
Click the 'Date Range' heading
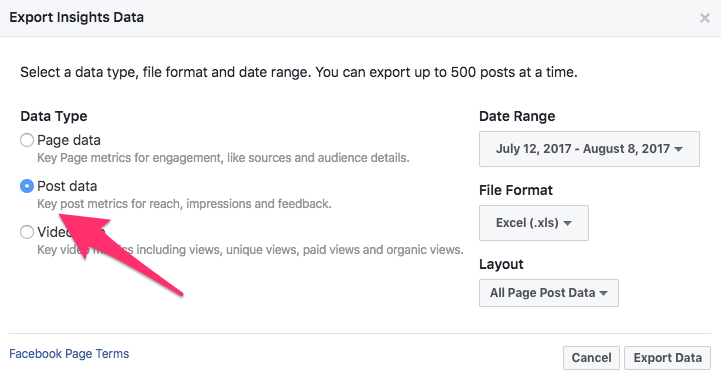tap(517, 116)
